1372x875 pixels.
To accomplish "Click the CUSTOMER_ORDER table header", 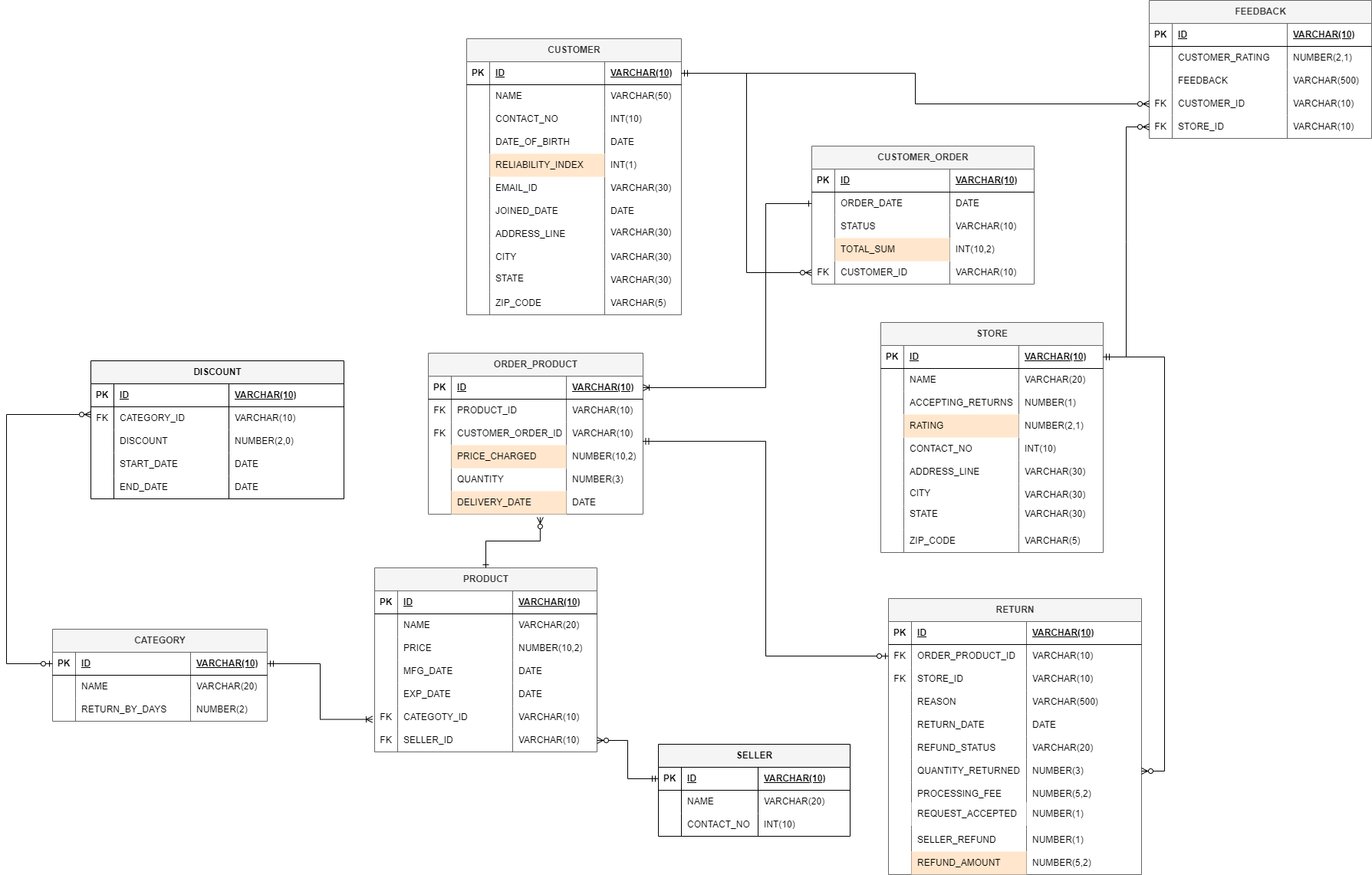I will [x=923, y=157].
